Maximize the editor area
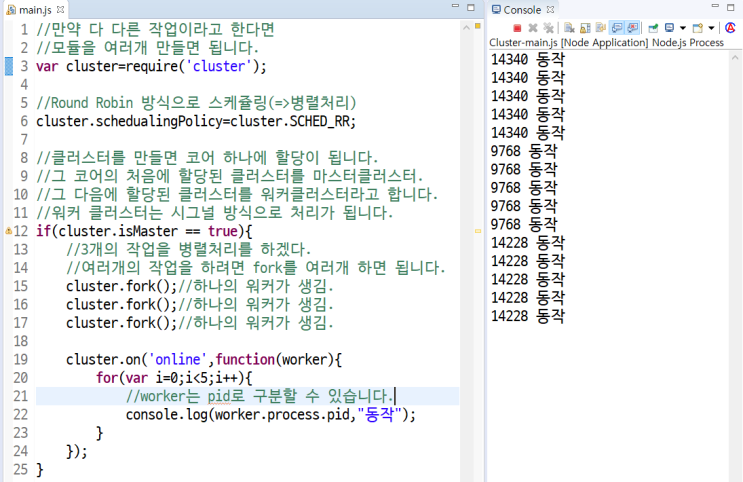The width and height of the screenshot is (743, 482). 471,7
